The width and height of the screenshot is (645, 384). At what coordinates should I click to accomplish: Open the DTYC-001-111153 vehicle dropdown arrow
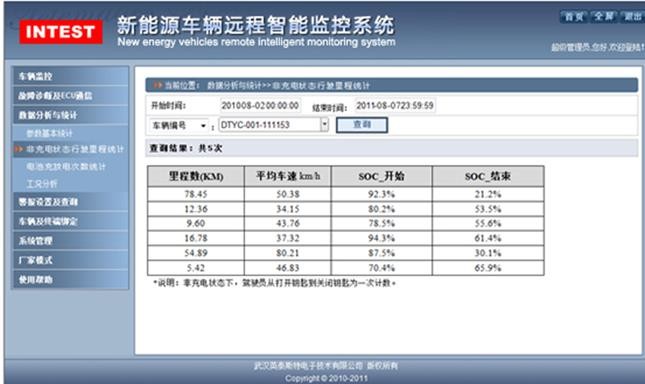pyautogui.click(x=325, y=124)
